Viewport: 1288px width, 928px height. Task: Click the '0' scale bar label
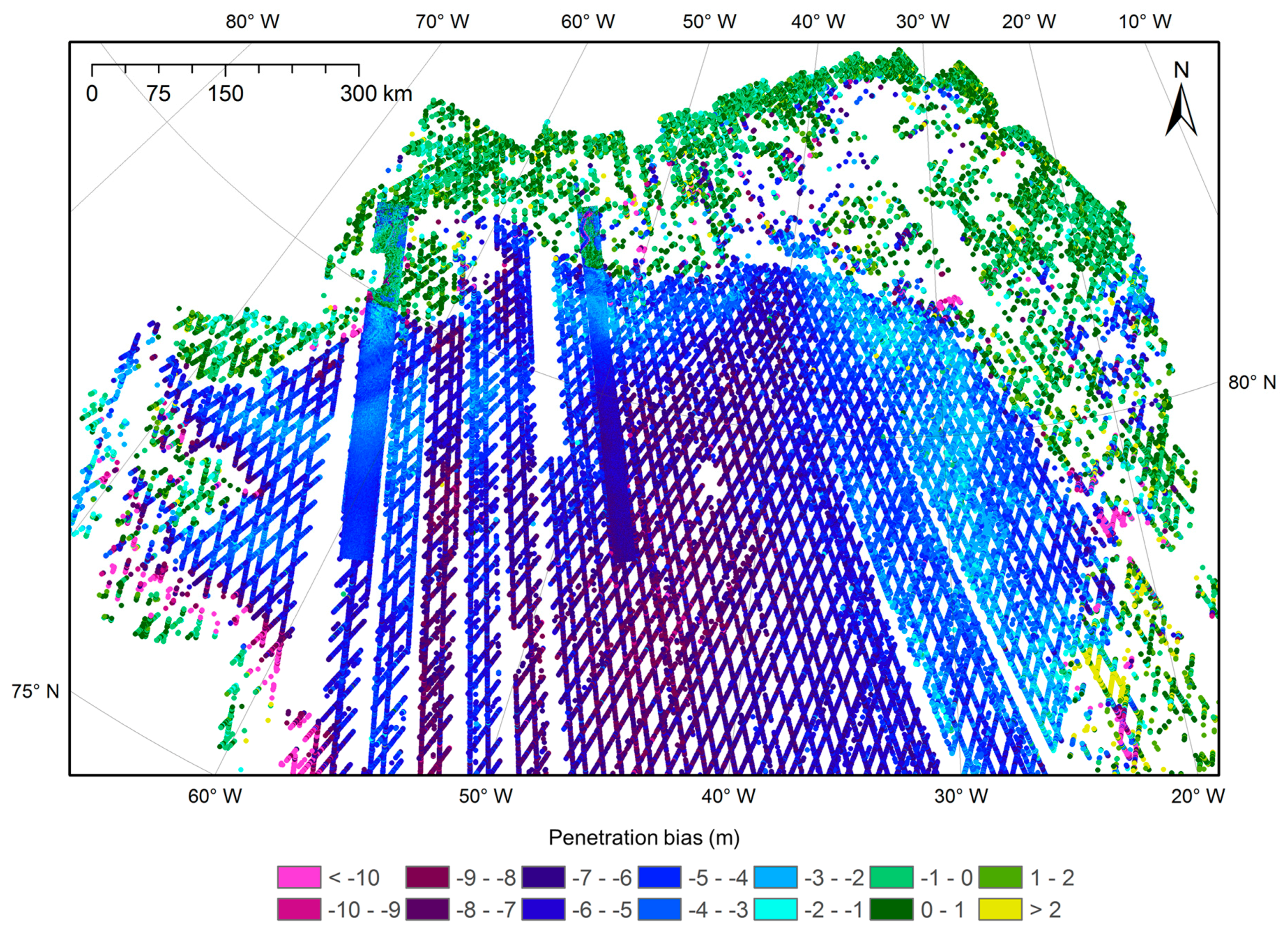click(92, 93)
